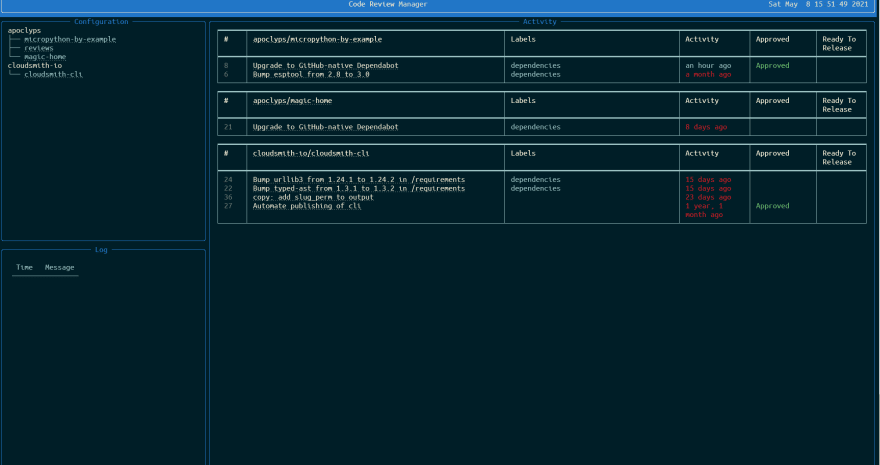This screenshot has height=465, width=880.
Task: Click '1 year, 1 month ago' activity cell
Action: (704, 210)
